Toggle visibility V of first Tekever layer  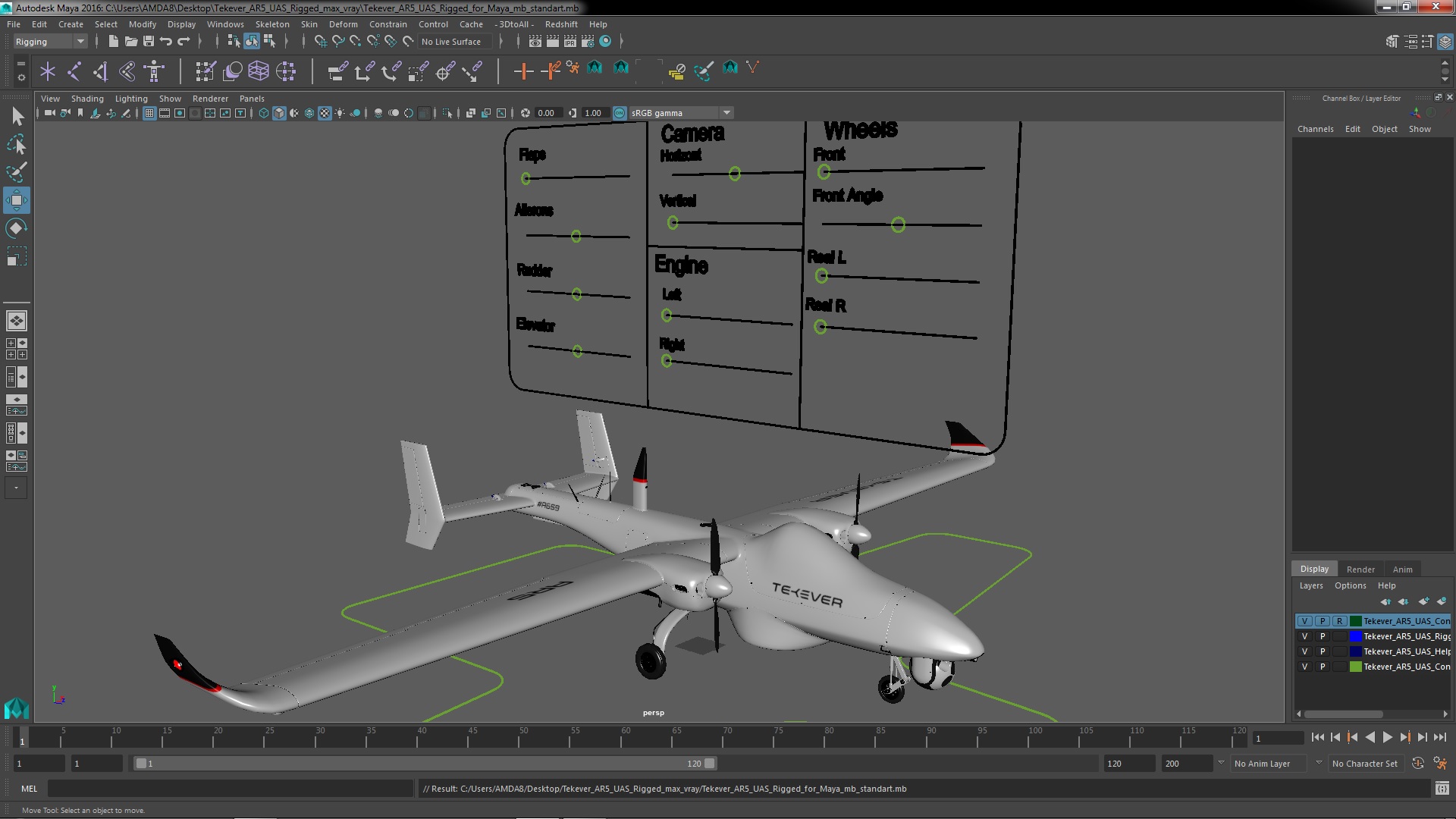tap(1304, 621)
